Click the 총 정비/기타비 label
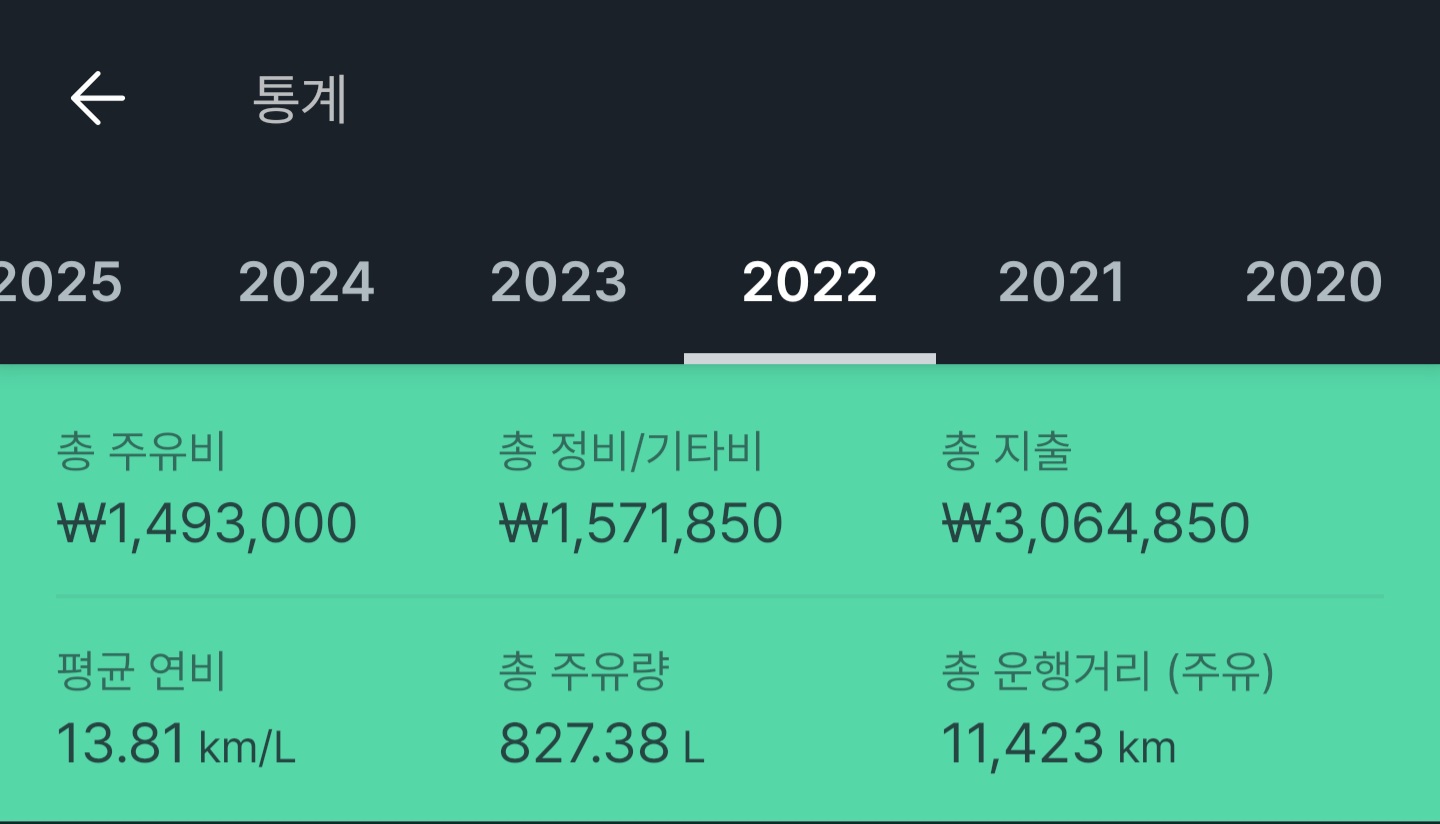Screen dimensions: 1440x824 [x=631, y=452]
